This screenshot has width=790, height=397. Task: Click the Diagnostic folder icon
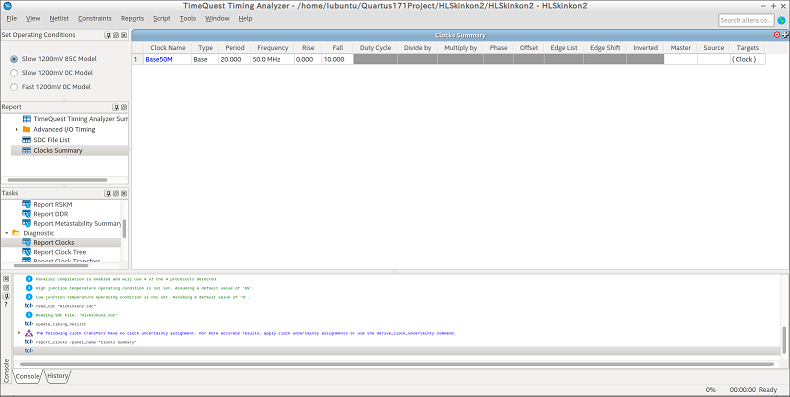pyautogui.click(x=16, y=233)
